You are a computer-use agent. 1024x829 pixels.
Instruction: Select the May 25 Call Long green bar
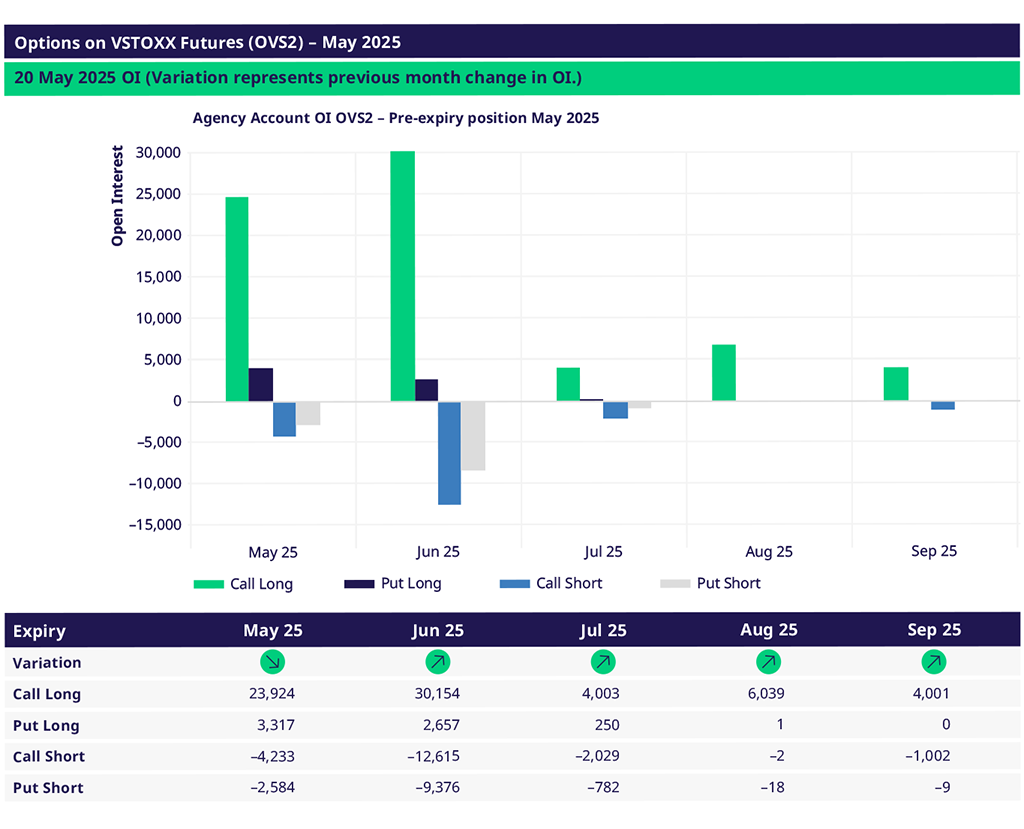[x=237, y=299]
